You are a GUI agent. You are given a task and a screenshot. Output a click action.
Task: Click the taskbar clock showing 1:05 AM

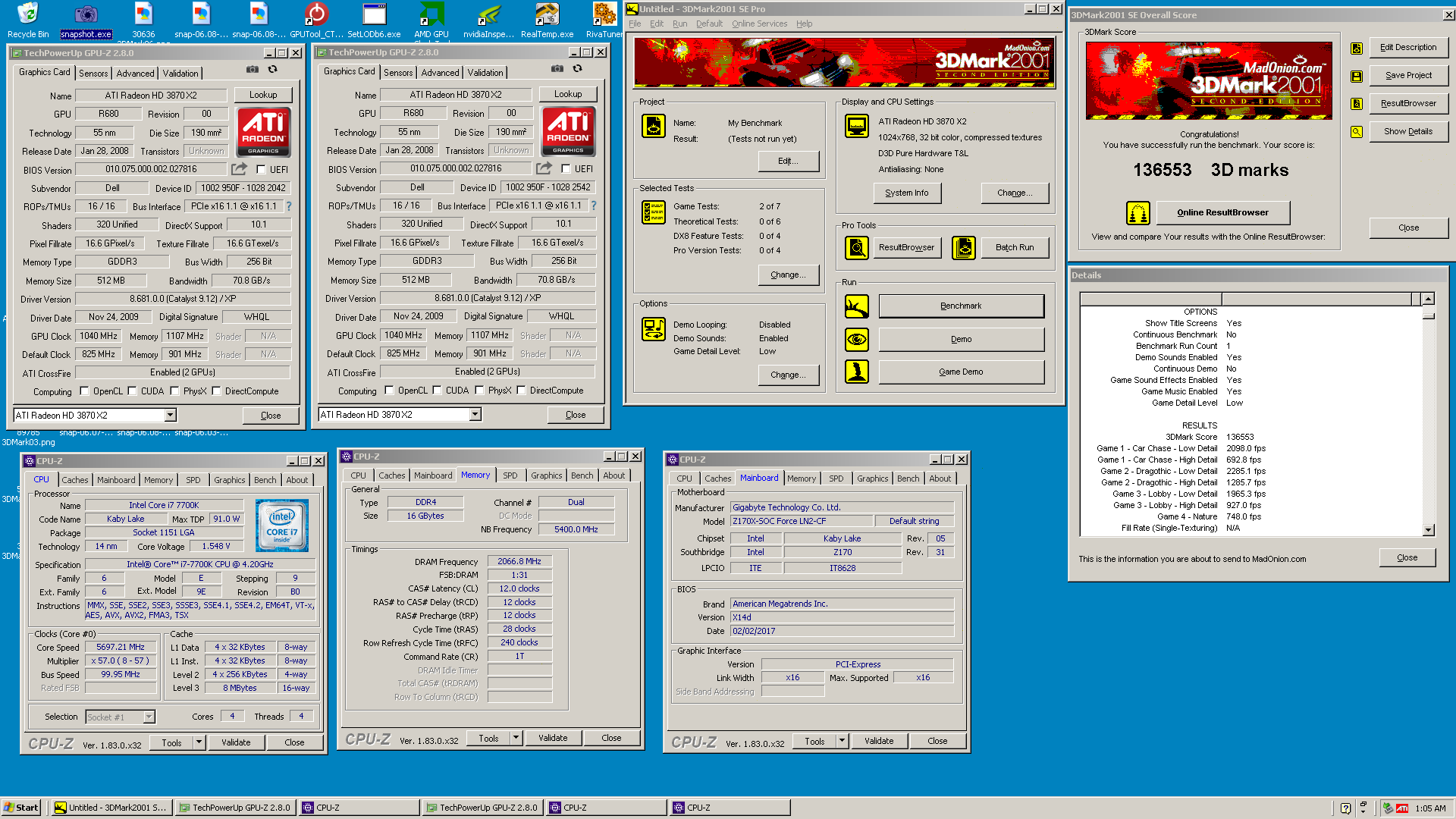[1430, 808]
